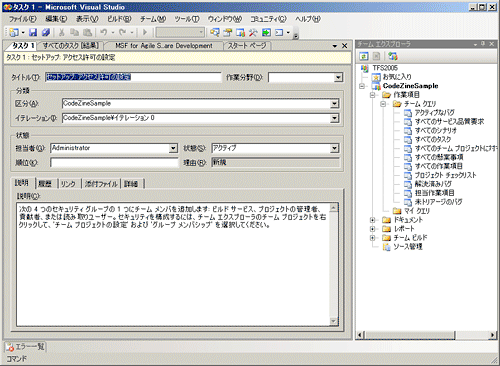Click the タイトル text input field
Screen dimensions: 500x366
tap(133, 77)
